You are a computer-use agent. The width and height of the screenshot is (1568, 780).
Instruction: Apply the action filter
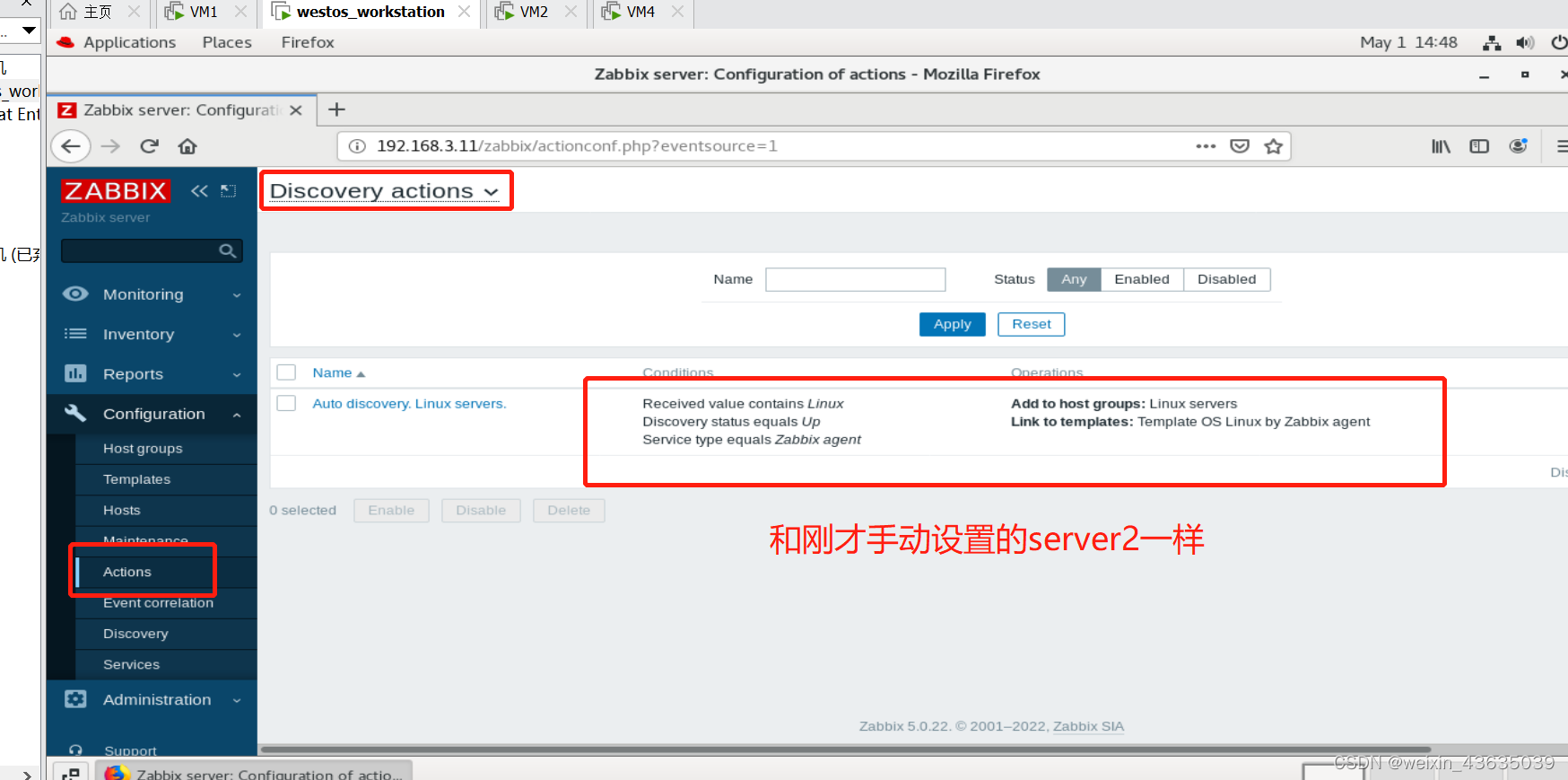click(952, 324)
